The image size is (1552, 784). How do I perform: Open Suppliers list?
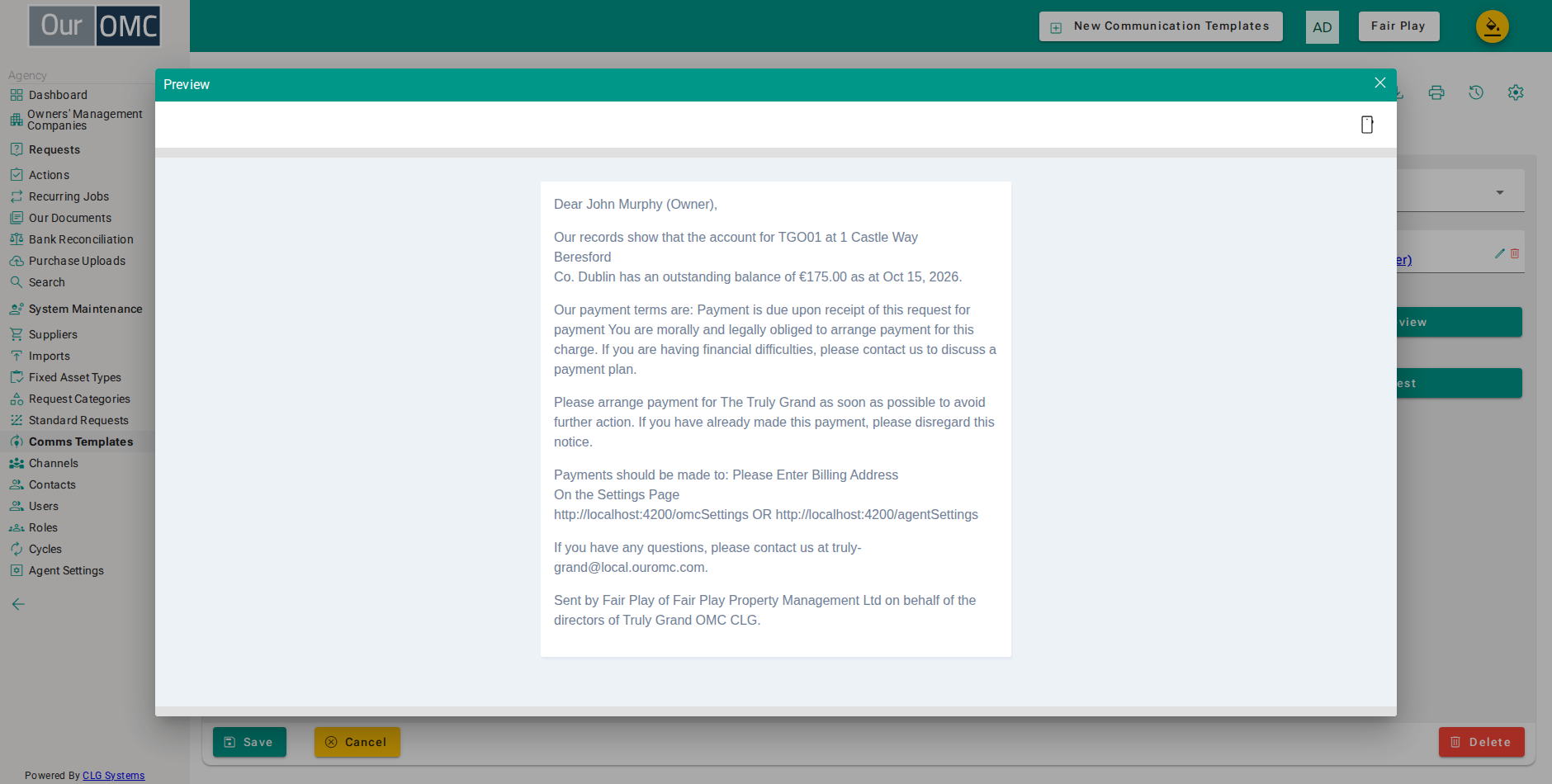coord(53,334)
